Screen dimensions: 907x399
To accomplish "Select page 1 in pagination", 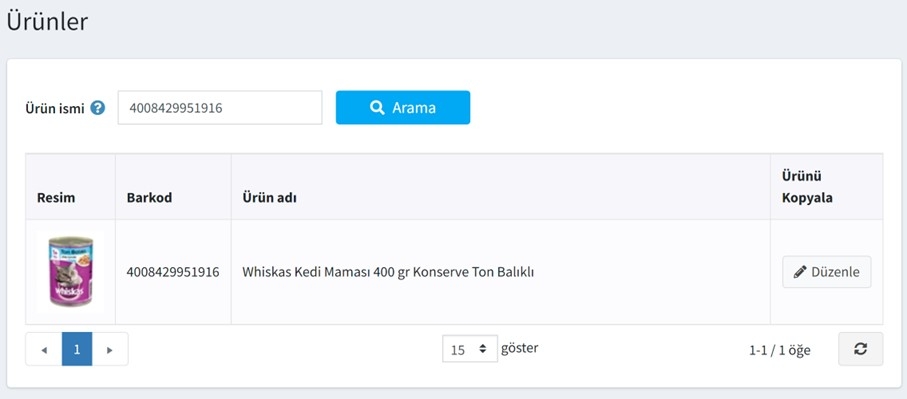I will tap(77, 349).
